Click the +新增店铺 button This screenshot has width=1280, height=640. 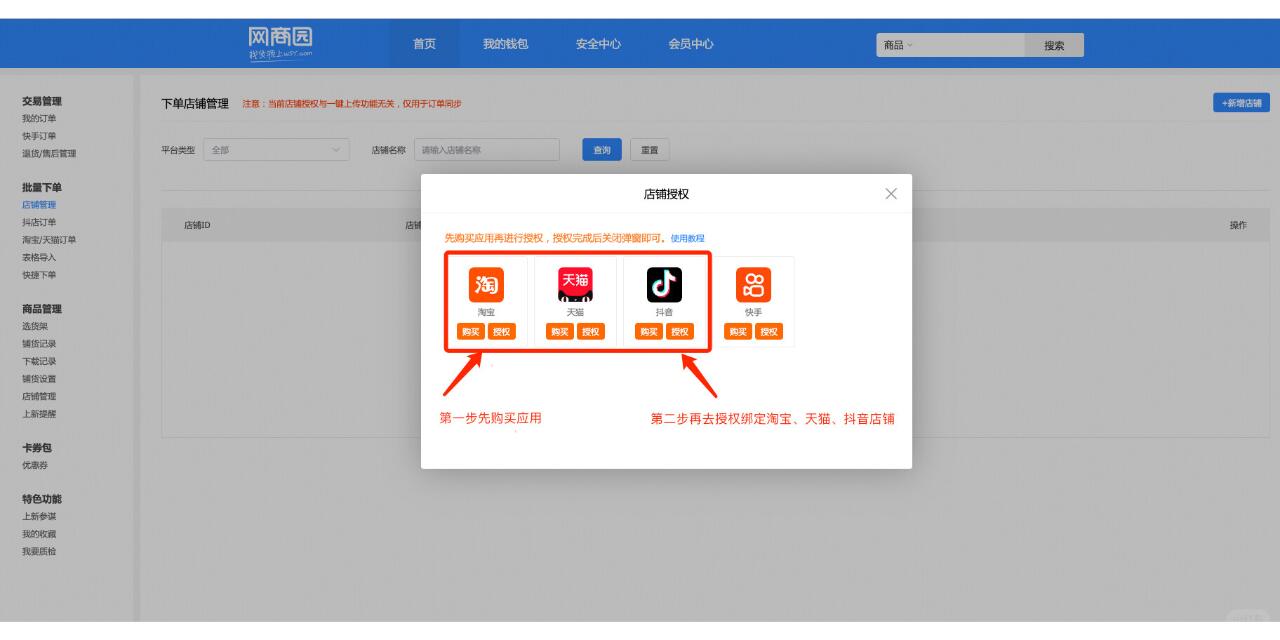point(1241,103)
